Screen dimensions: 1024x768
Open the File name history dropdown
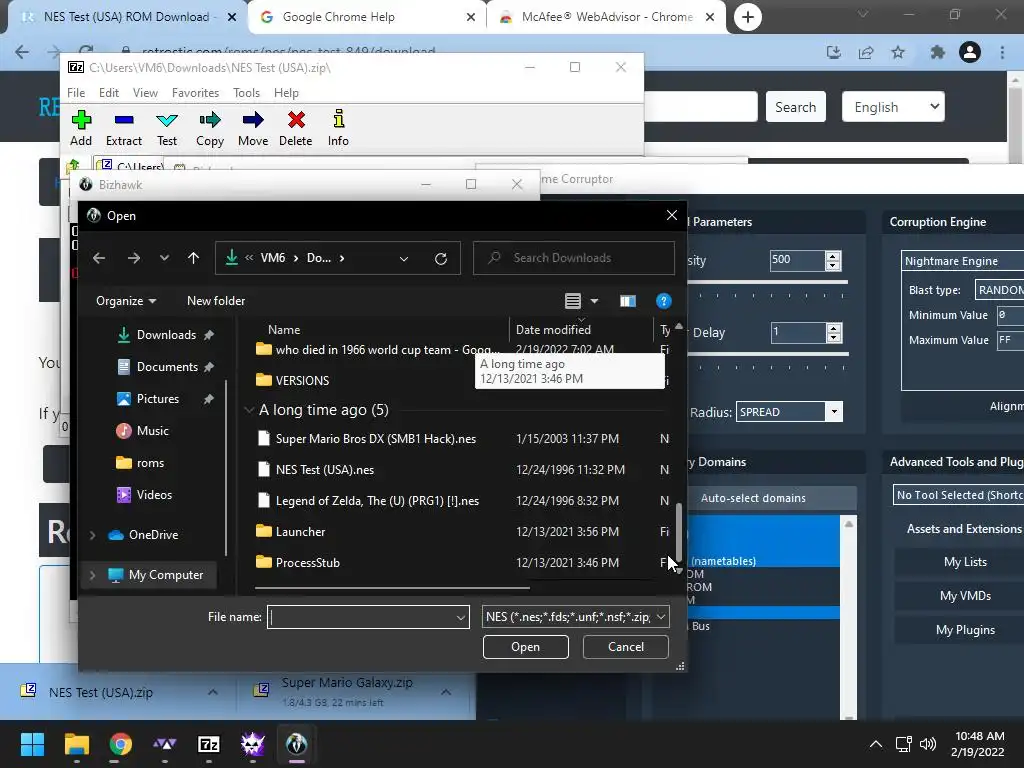click(x=460, y=617)
